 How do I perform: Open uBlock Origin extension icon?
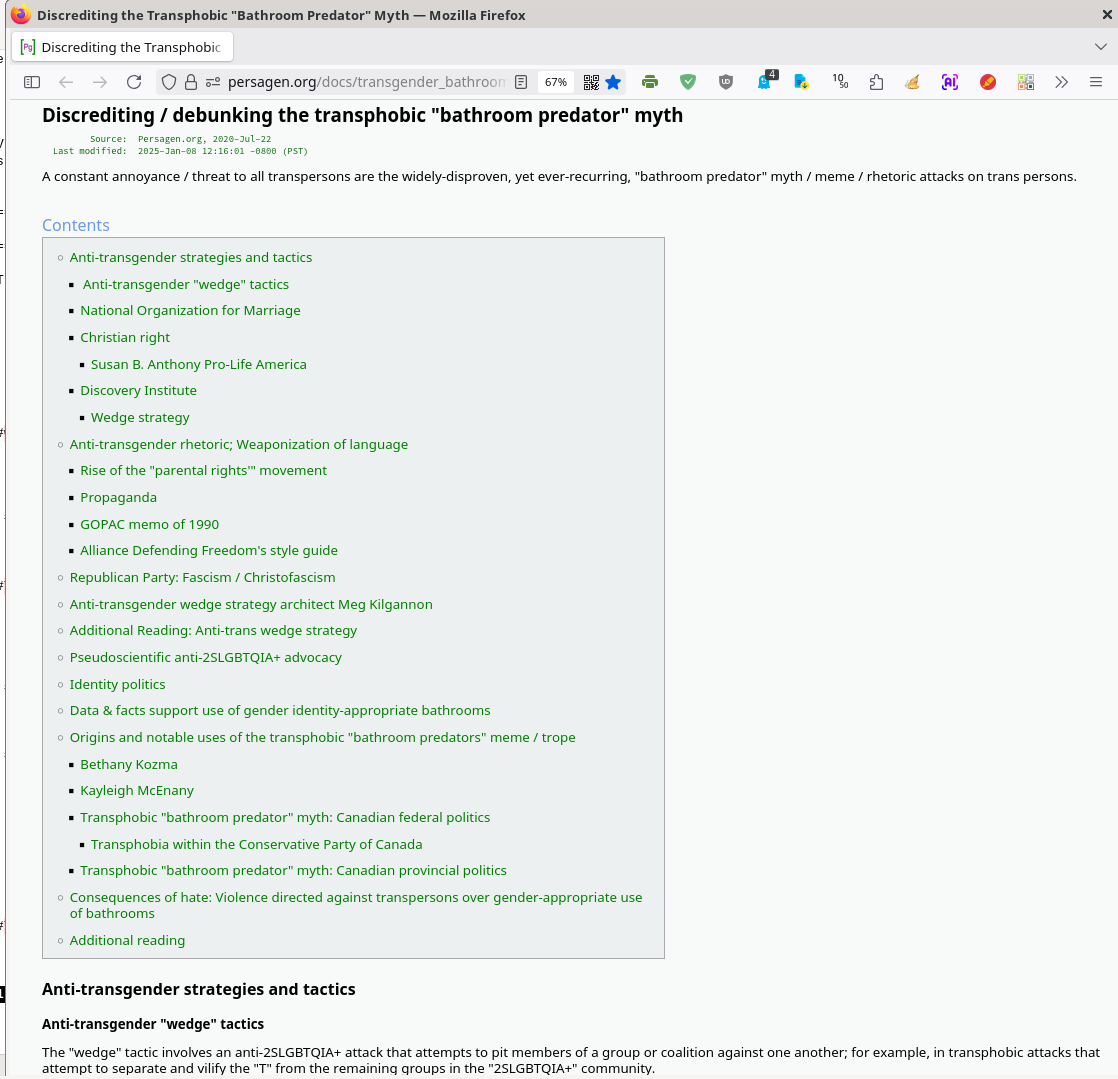click(726, 82)
